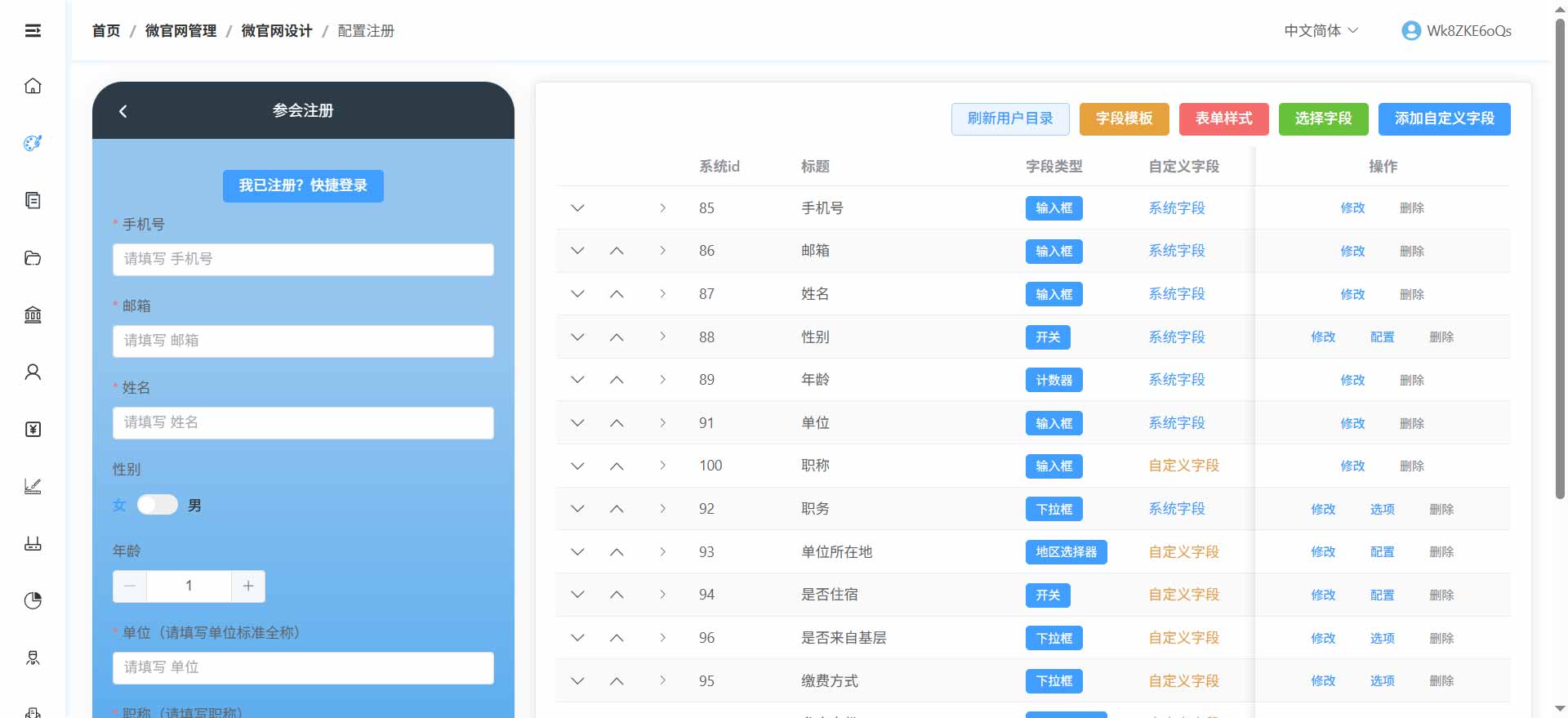Move 年龄 row down

[x=577, y=380]
